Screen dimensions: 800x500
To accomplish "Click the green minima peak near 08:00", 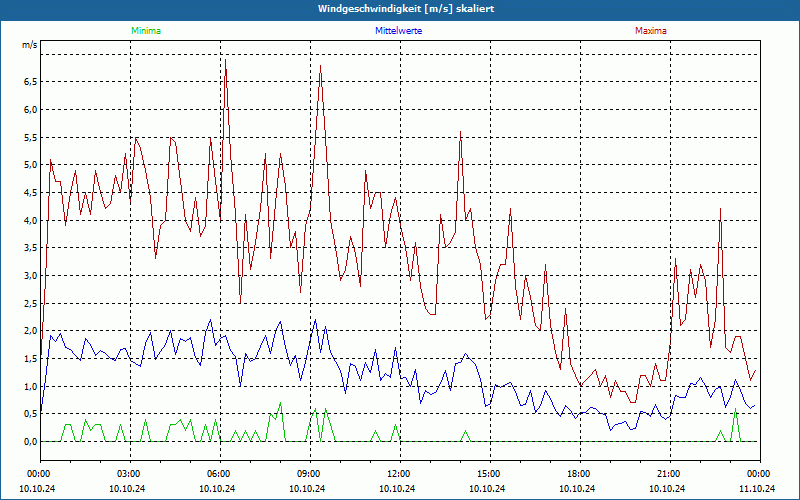I will coord(280,403).
